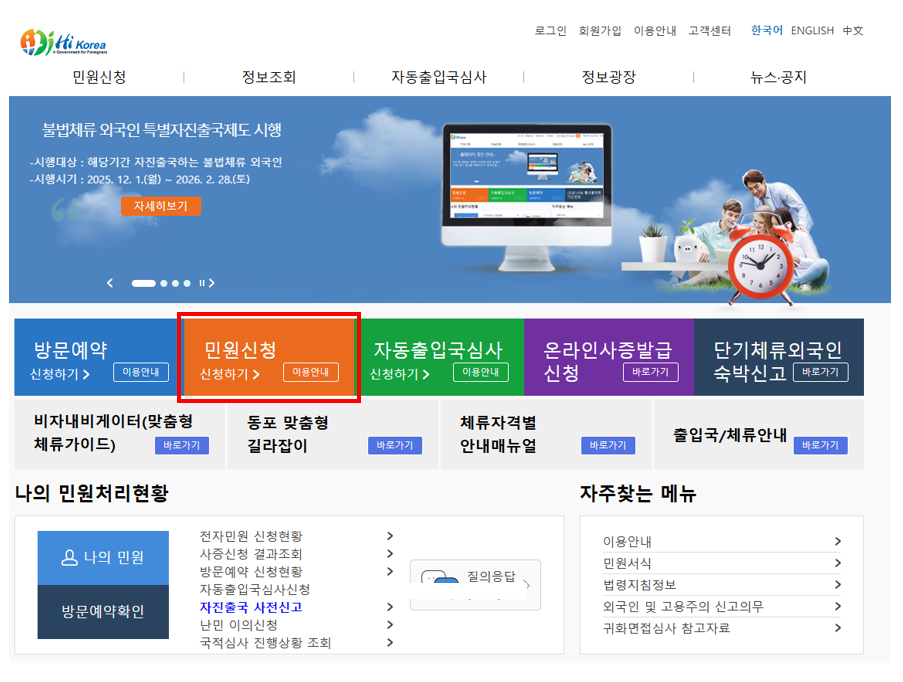Open the 뉴스·공지 menu item

tap(778, 77)
